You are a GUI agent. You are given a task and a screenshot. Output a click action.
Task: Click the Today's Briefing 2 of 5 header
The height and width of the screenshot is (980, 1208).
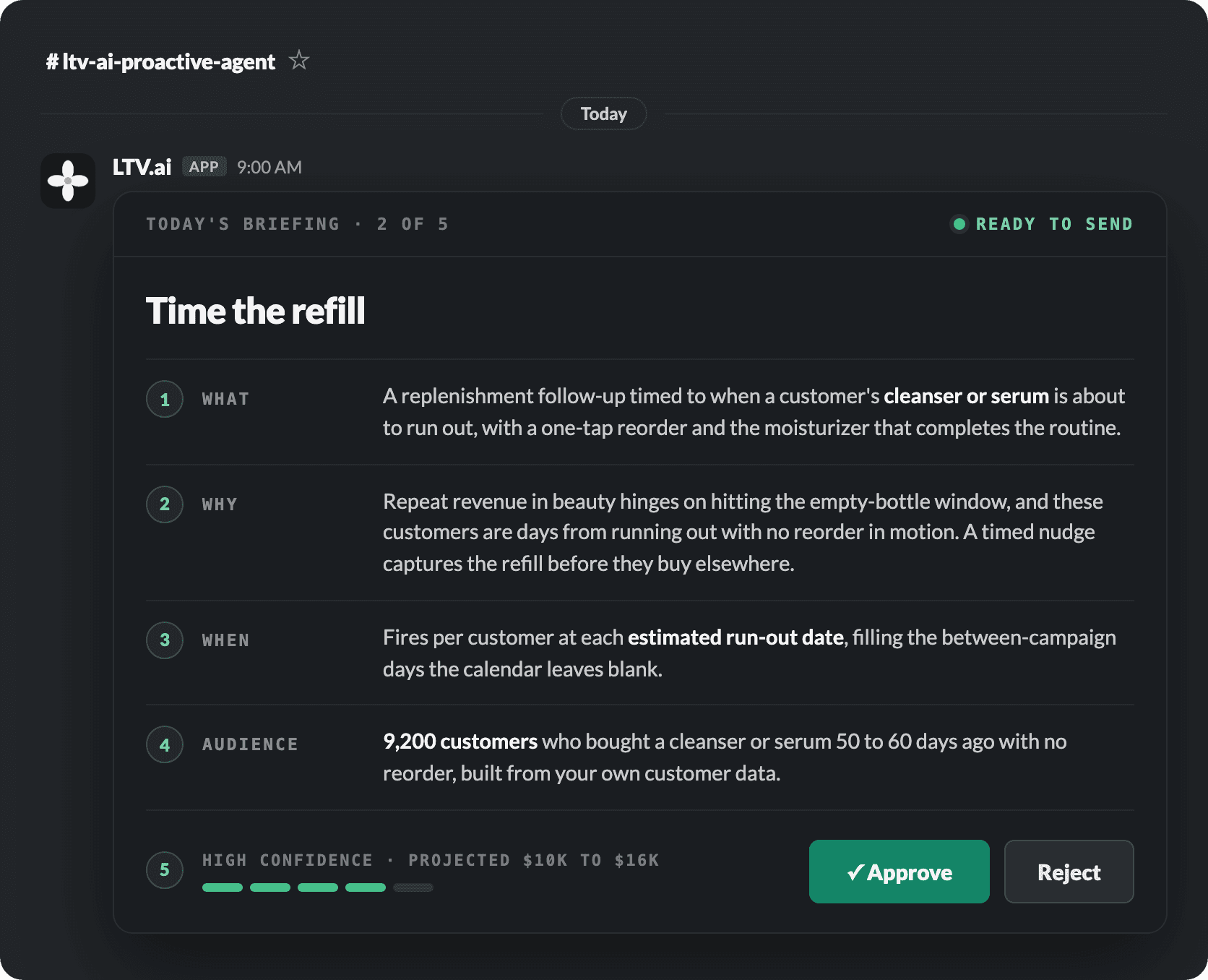click(297, 224)
